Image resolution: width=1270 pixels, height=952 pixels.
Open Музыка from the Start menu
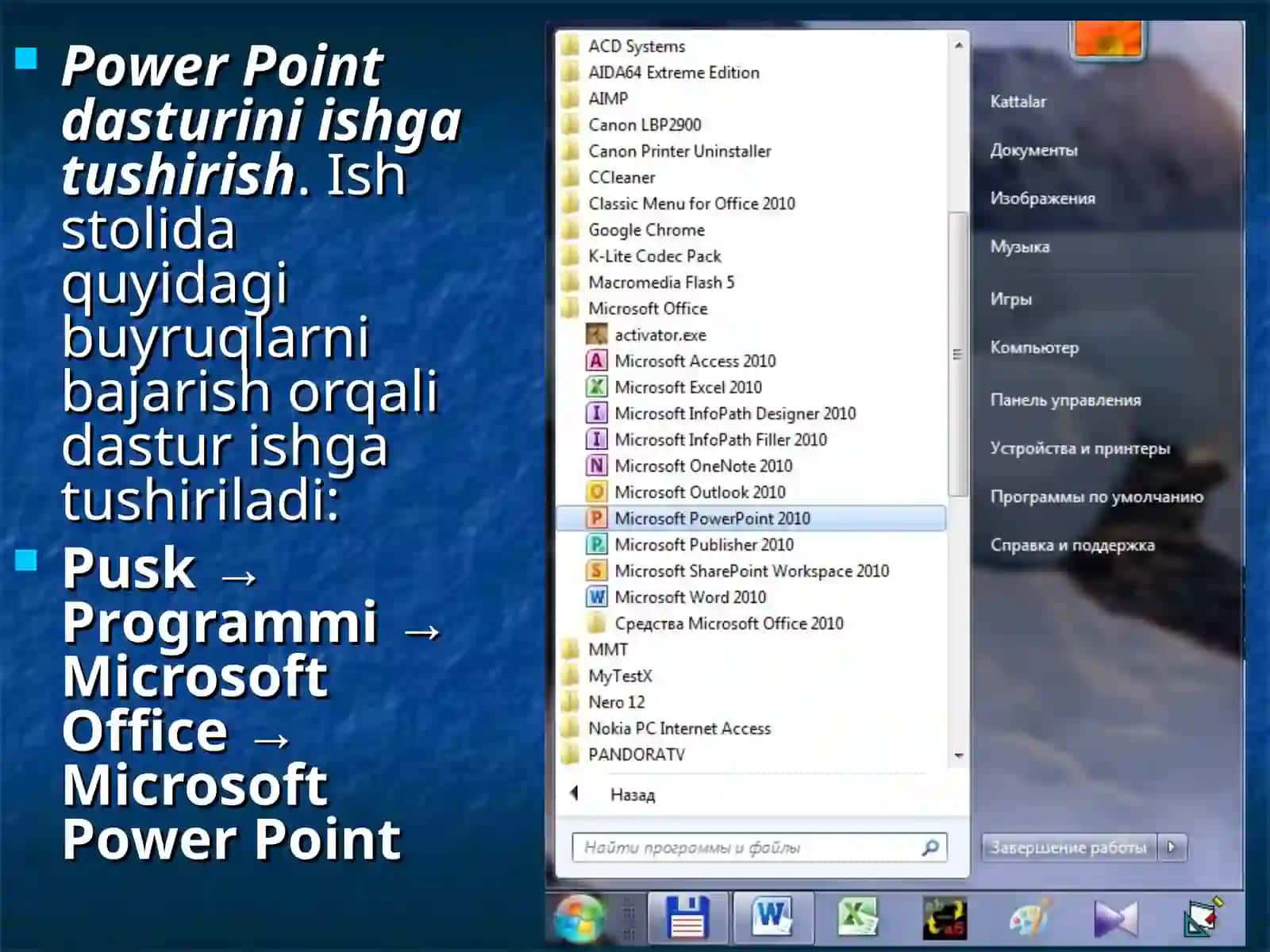click(1019, 247)
